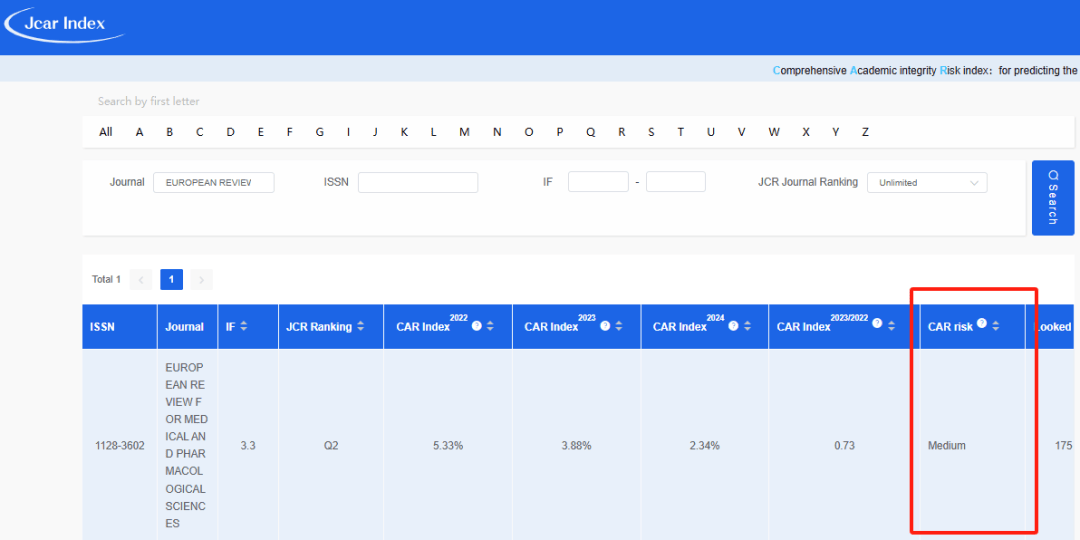
Task: Click the help icon beside CAR Index 2024
Action: (x=733, y=326)
